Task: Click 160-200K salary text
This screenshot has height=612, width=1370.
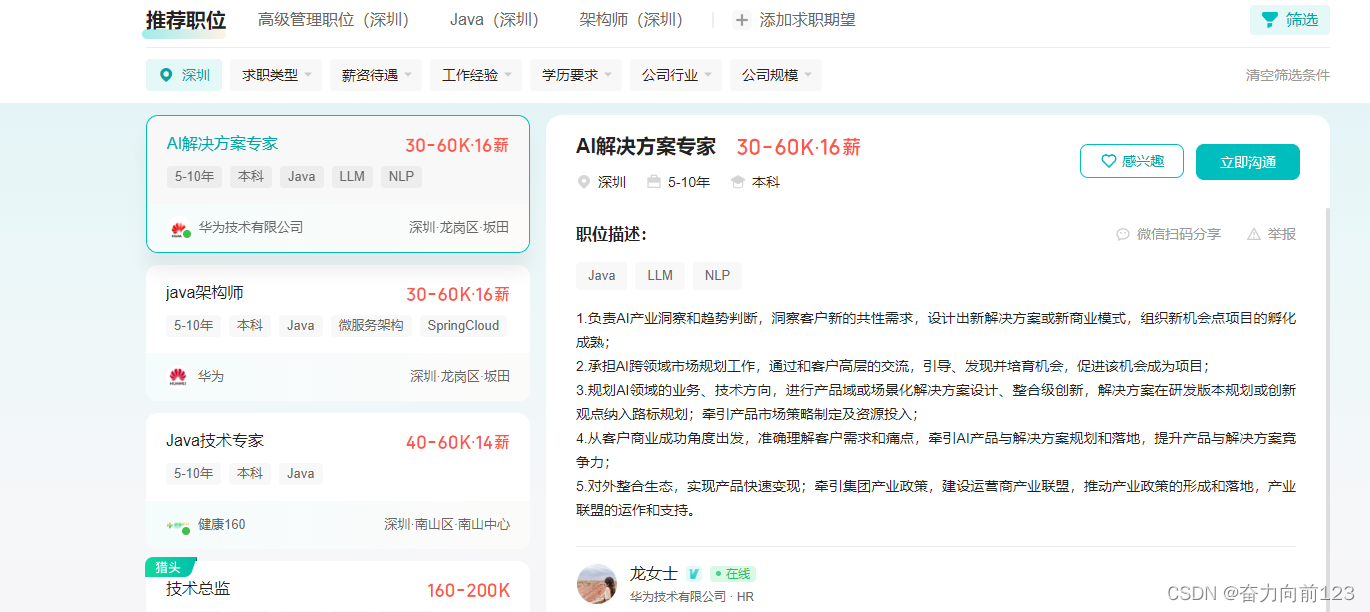Action: click(x=468, y=591)
